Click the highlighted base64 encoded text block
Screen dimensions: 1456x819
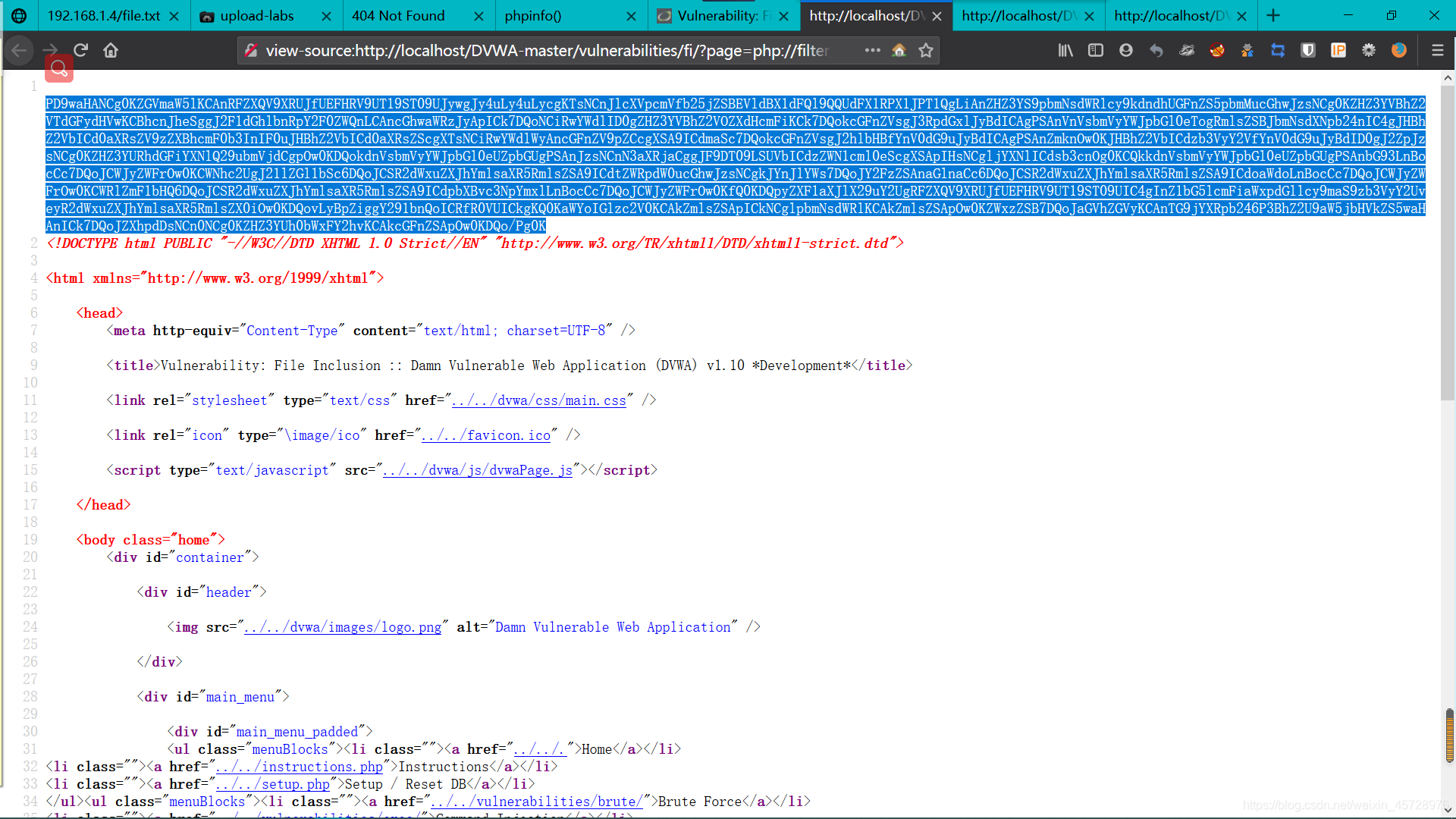pos(736,165)
